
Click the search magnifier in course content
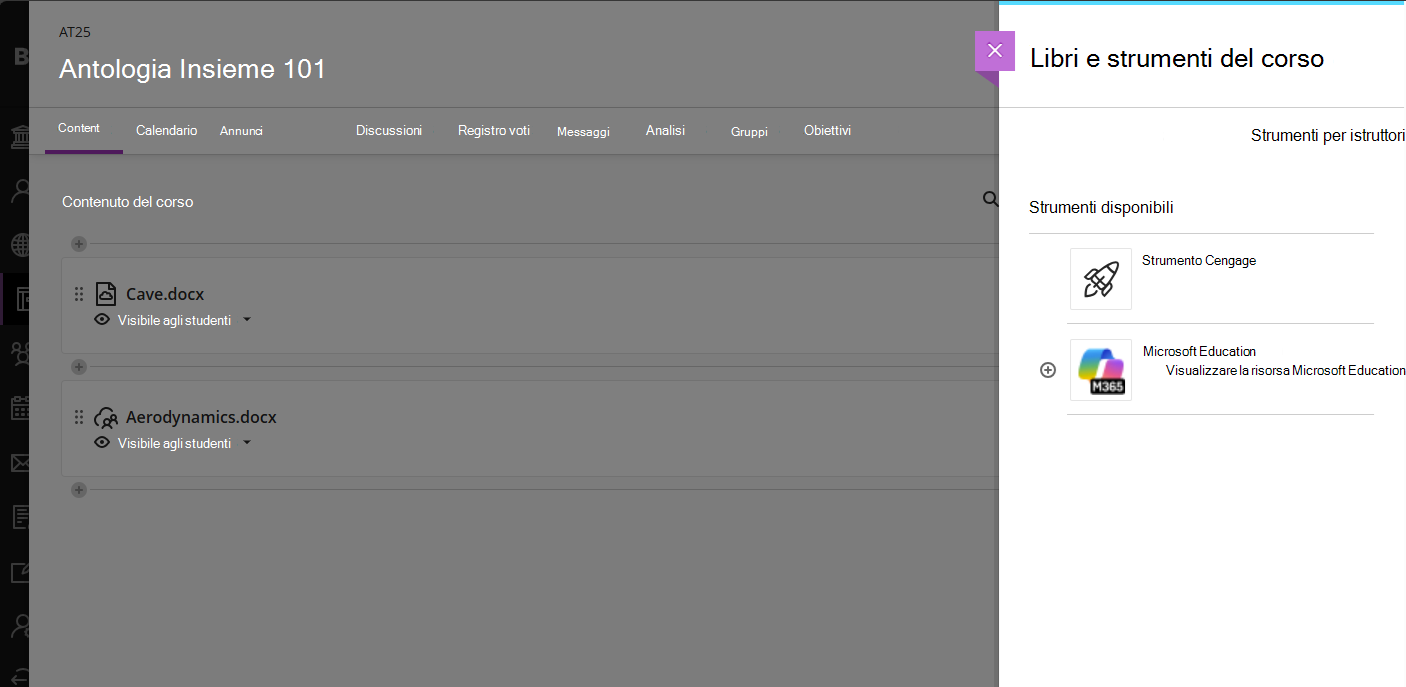tap(990, 199)
